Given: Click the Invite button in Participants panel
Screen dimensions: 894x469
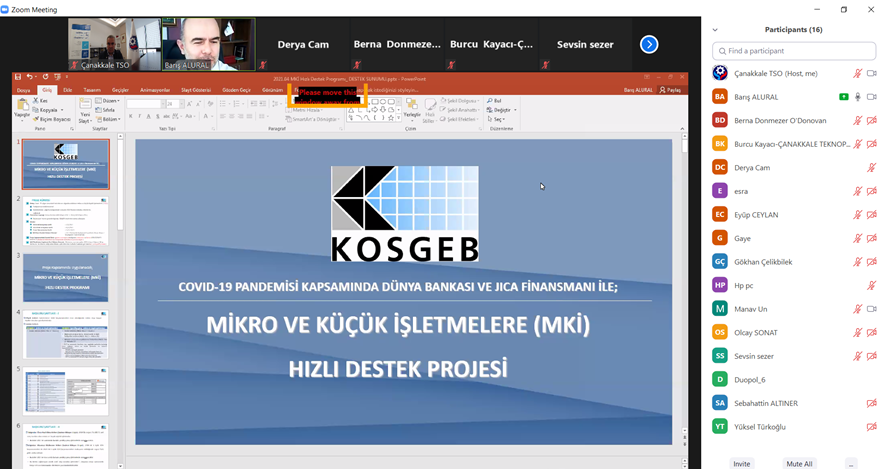Looking at the screenshot, I should [x=742, y=463].
